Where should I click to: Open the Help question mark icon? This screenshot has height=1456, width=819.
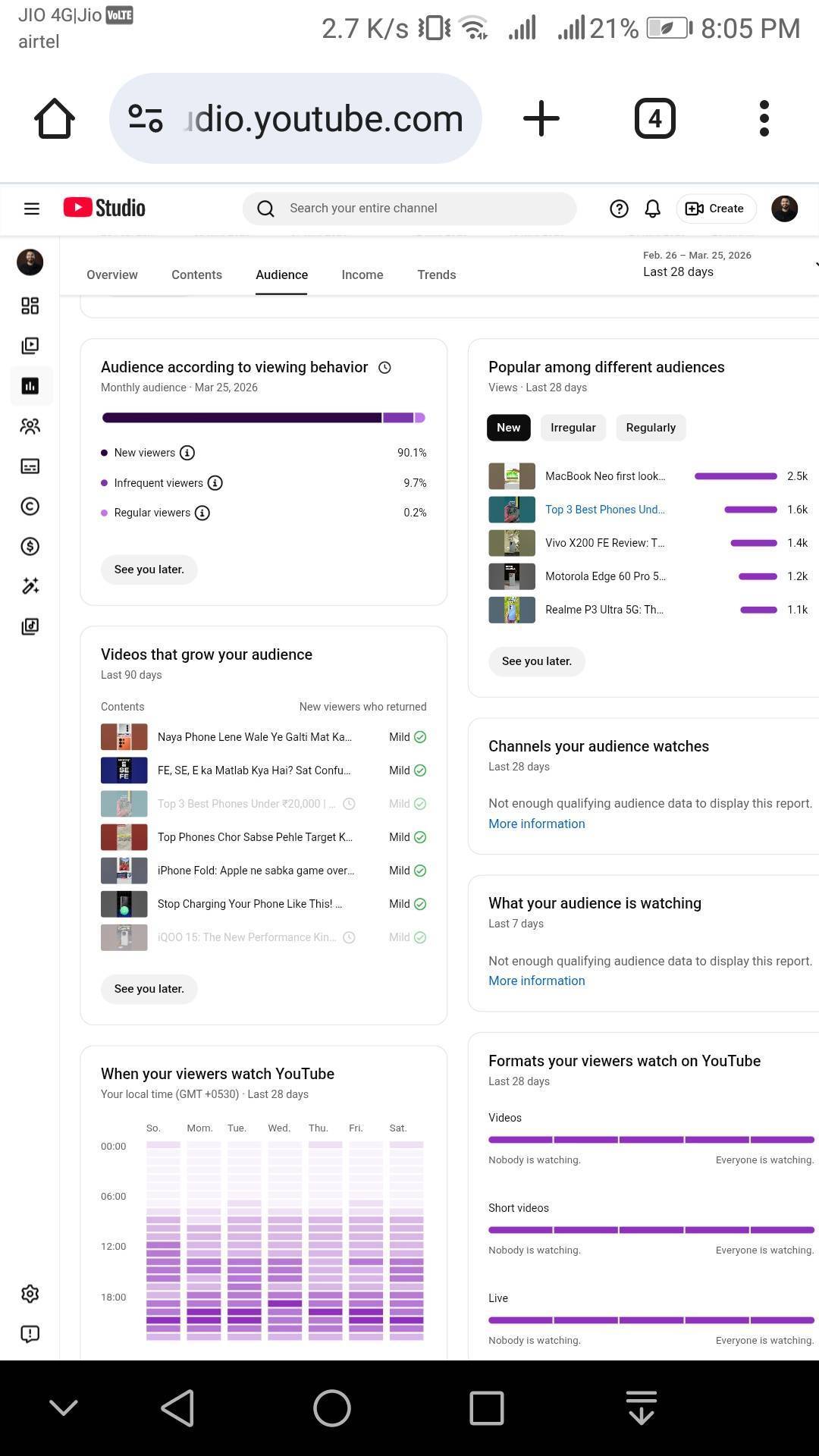coord(619,209)
